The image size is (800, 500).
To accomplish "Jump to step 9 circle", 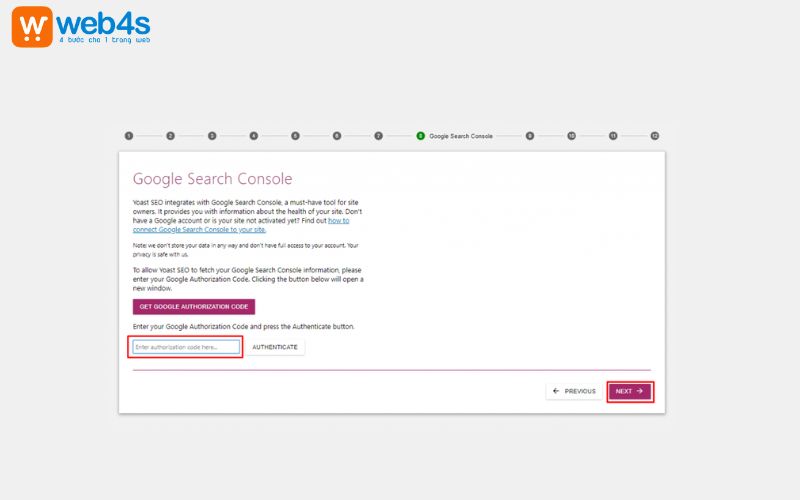I will (x=530, y=135).
